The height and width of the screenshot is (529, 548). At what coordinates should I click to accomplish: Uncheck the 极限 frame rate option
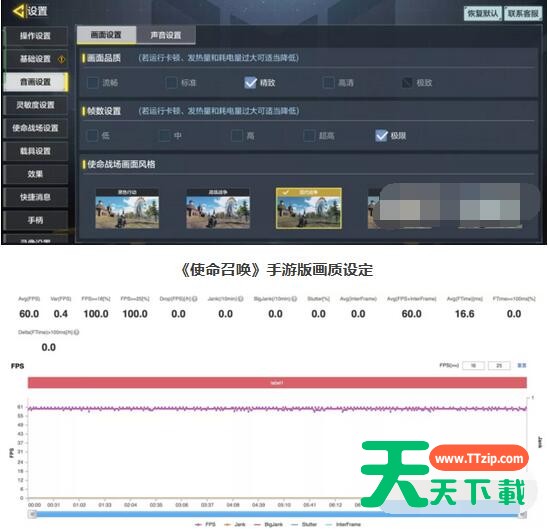[x=381, y=136]
